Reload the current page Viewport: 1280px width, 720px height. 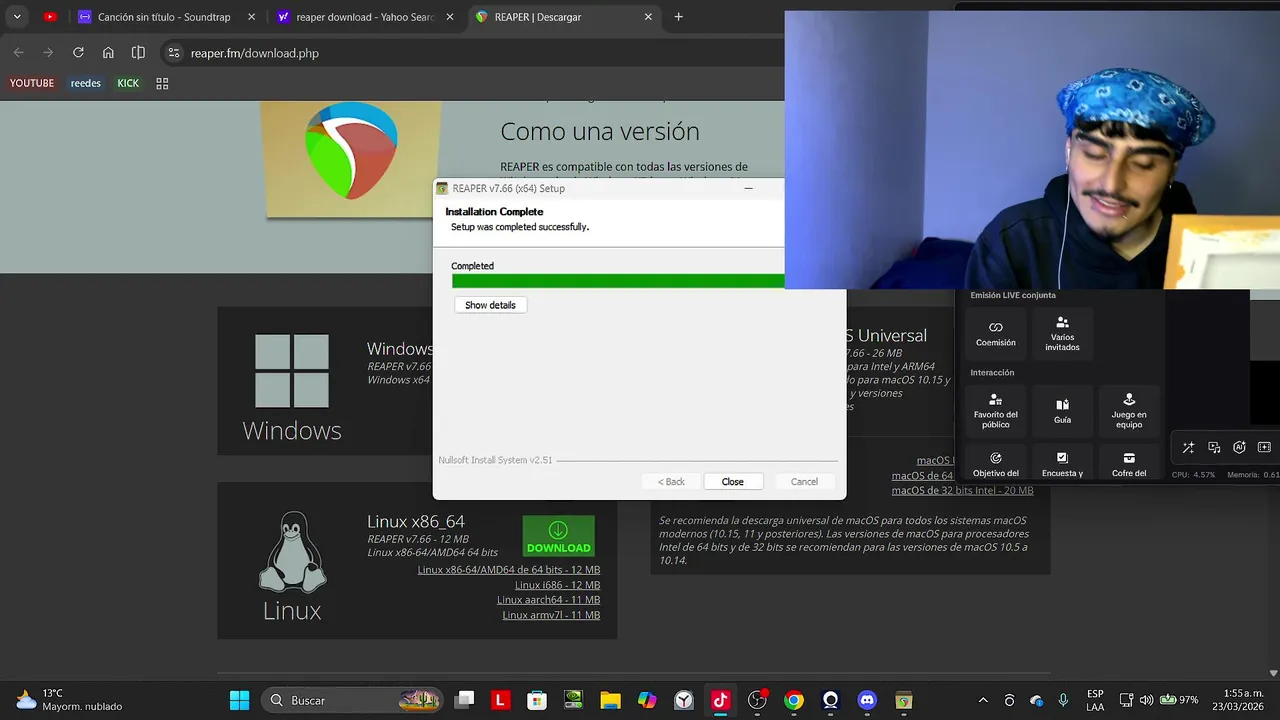[78, 53]
